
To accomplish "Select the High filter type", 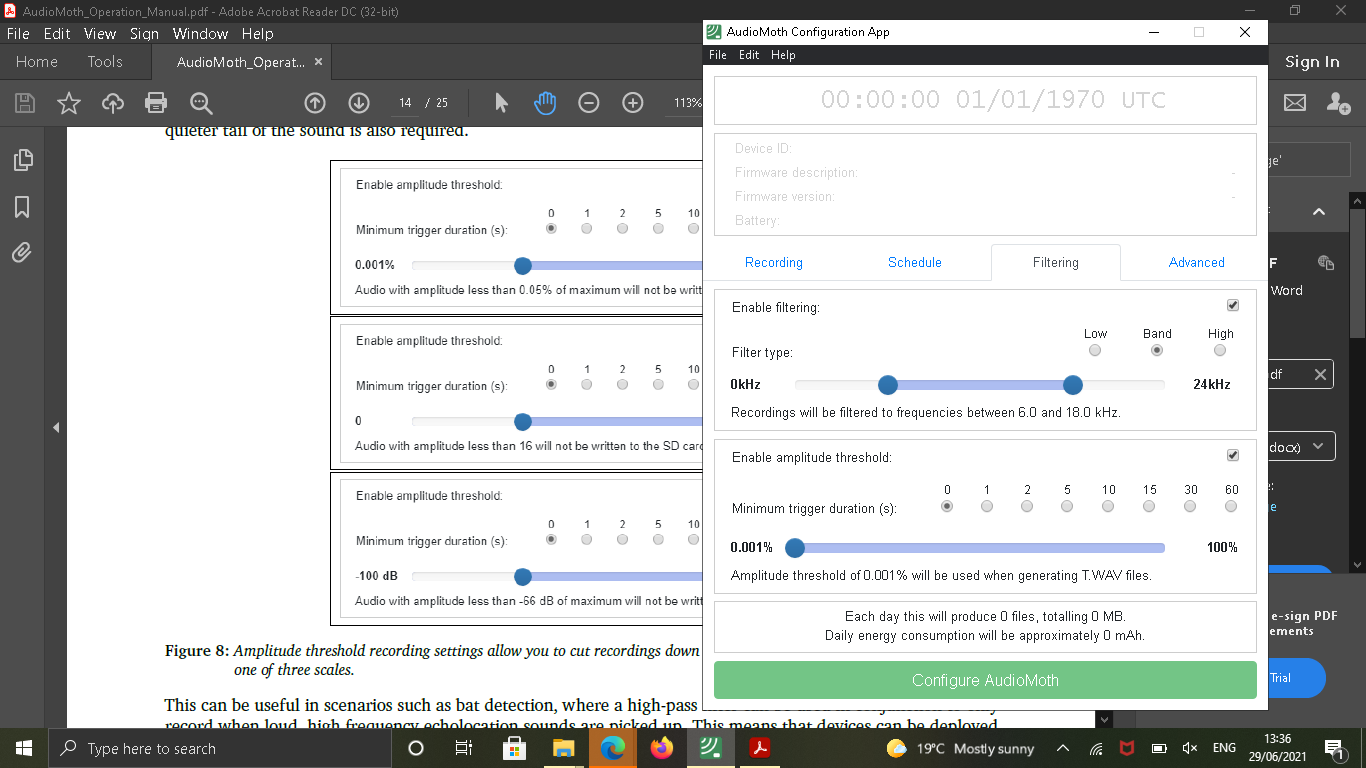I will [1220, 351].
